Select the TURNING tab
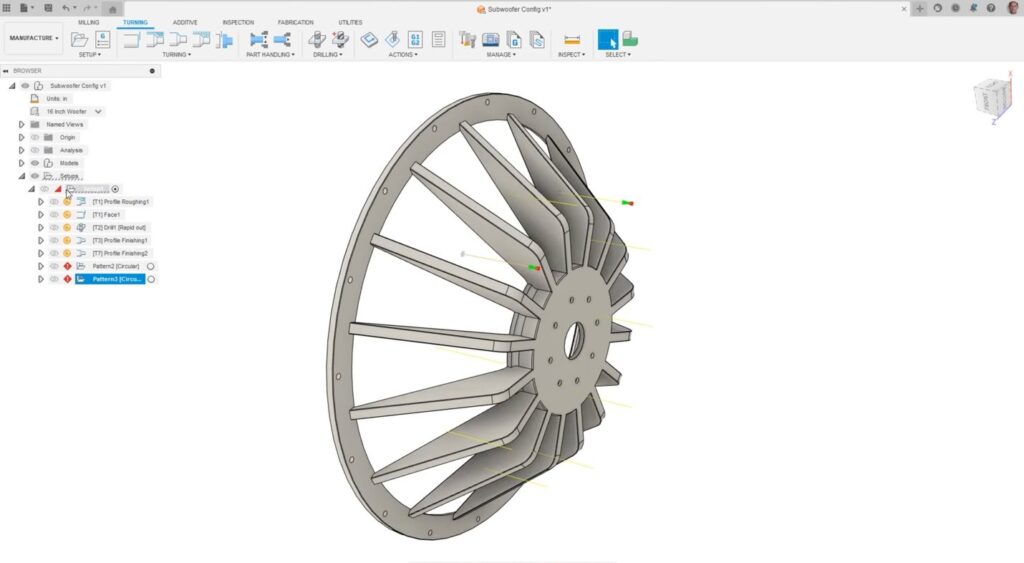Viewport: 1024px width, 563px height. click(x=135, y=22)
